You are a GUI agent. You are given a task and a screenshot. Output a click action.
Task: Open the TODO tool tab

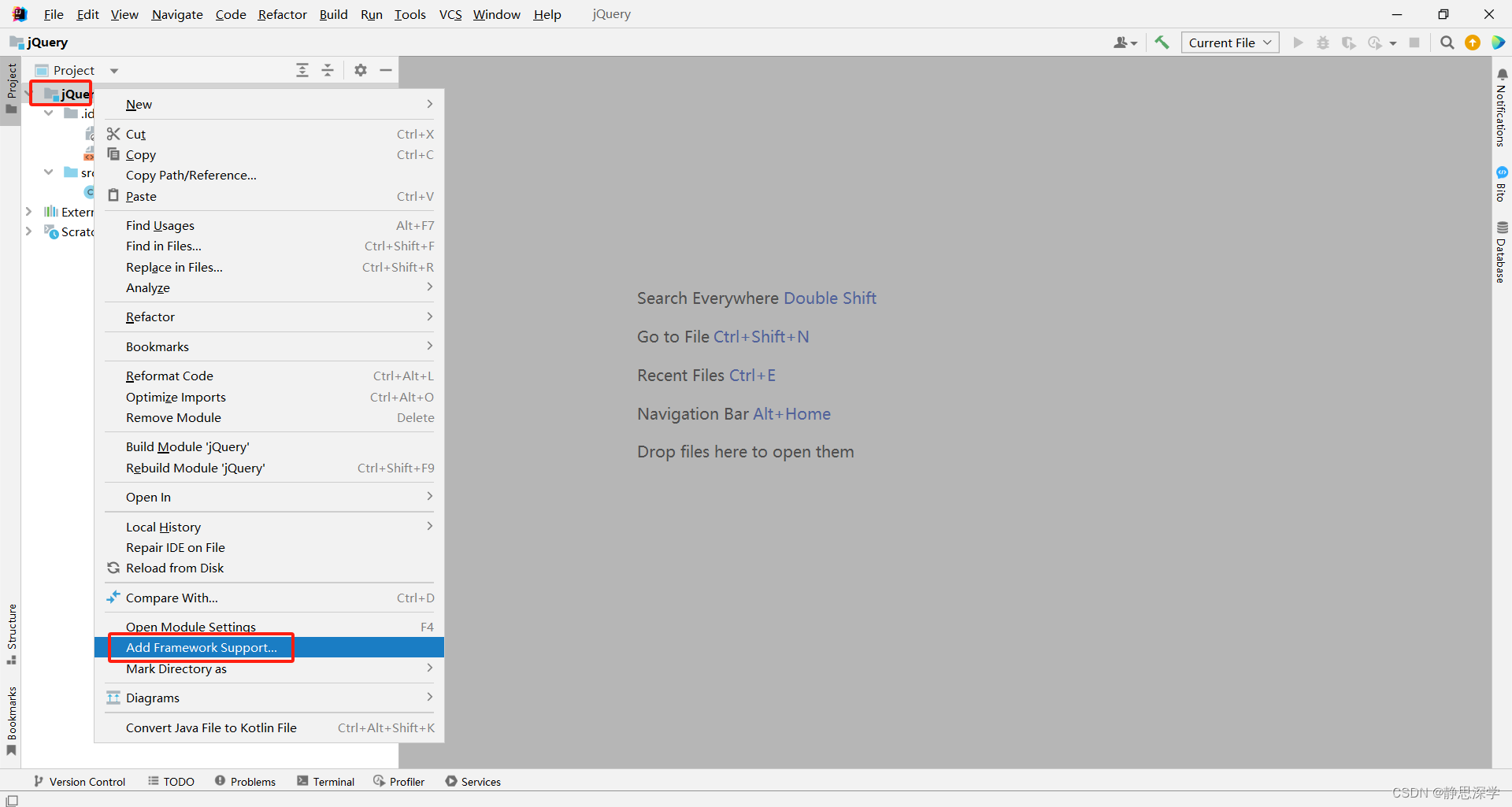coord(172,781)
